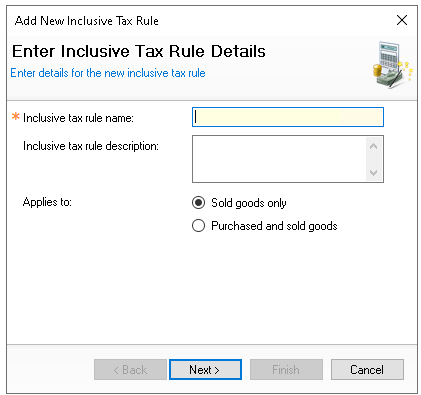
Task: Click the blue Enter details subtitle text
Action: tap(108, 73)
